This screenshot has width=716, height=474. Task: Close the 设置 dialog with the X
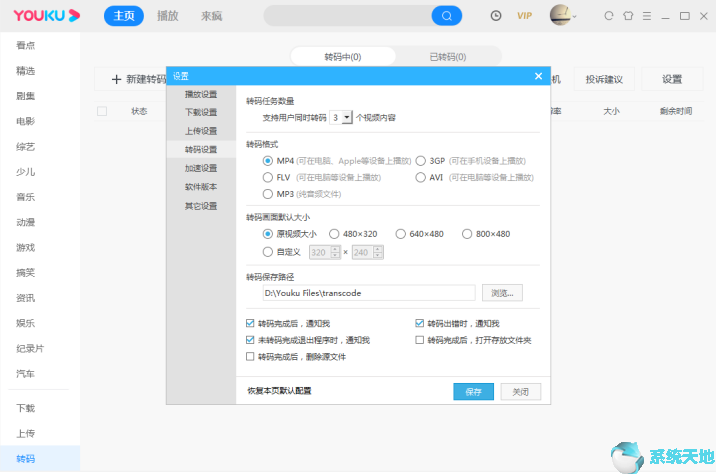coord(538,76)
